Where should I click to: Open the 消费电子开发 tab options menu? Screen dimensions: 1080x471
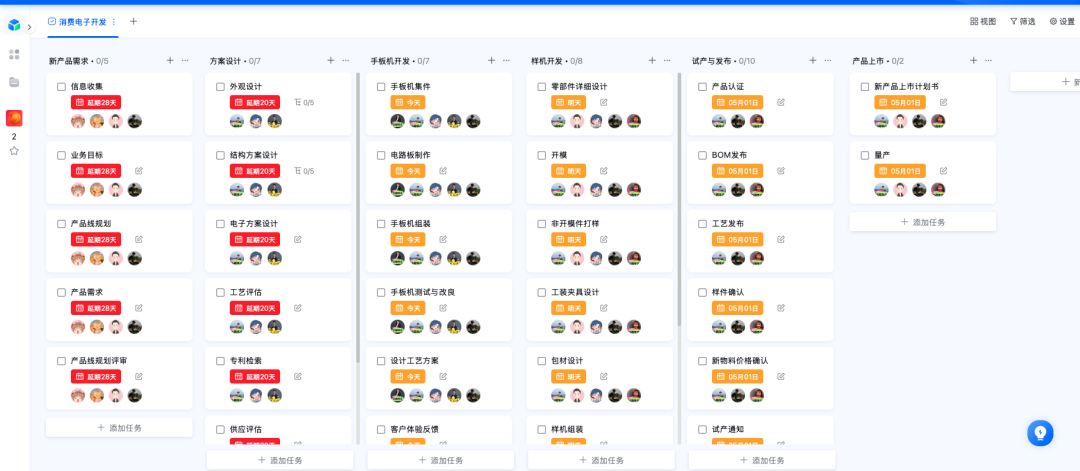point(113,21)
